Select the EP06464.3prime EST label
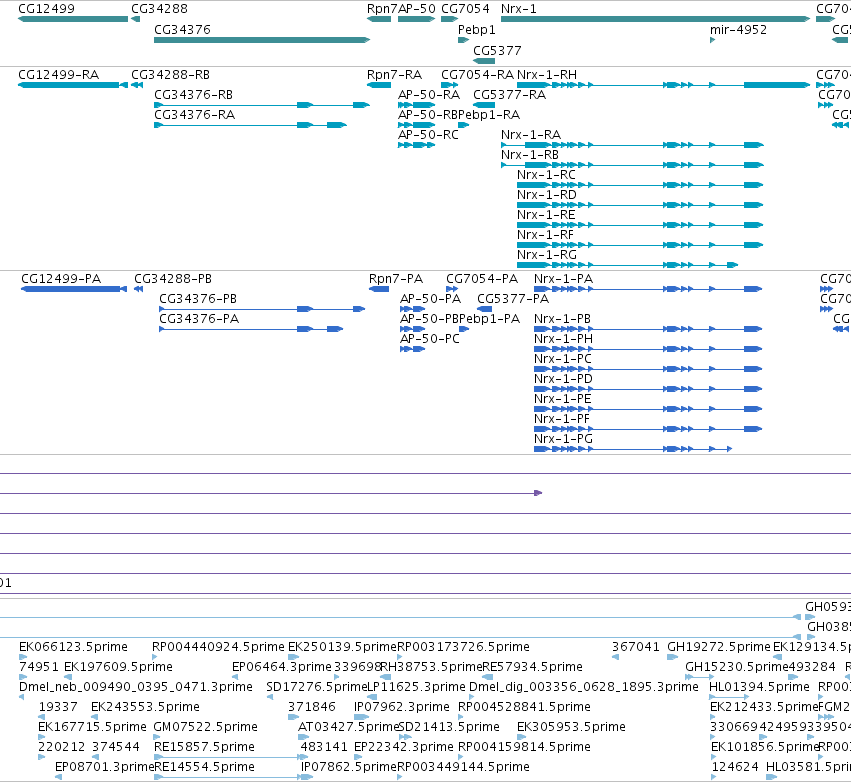The image size is (851, 782). [282, 666]
